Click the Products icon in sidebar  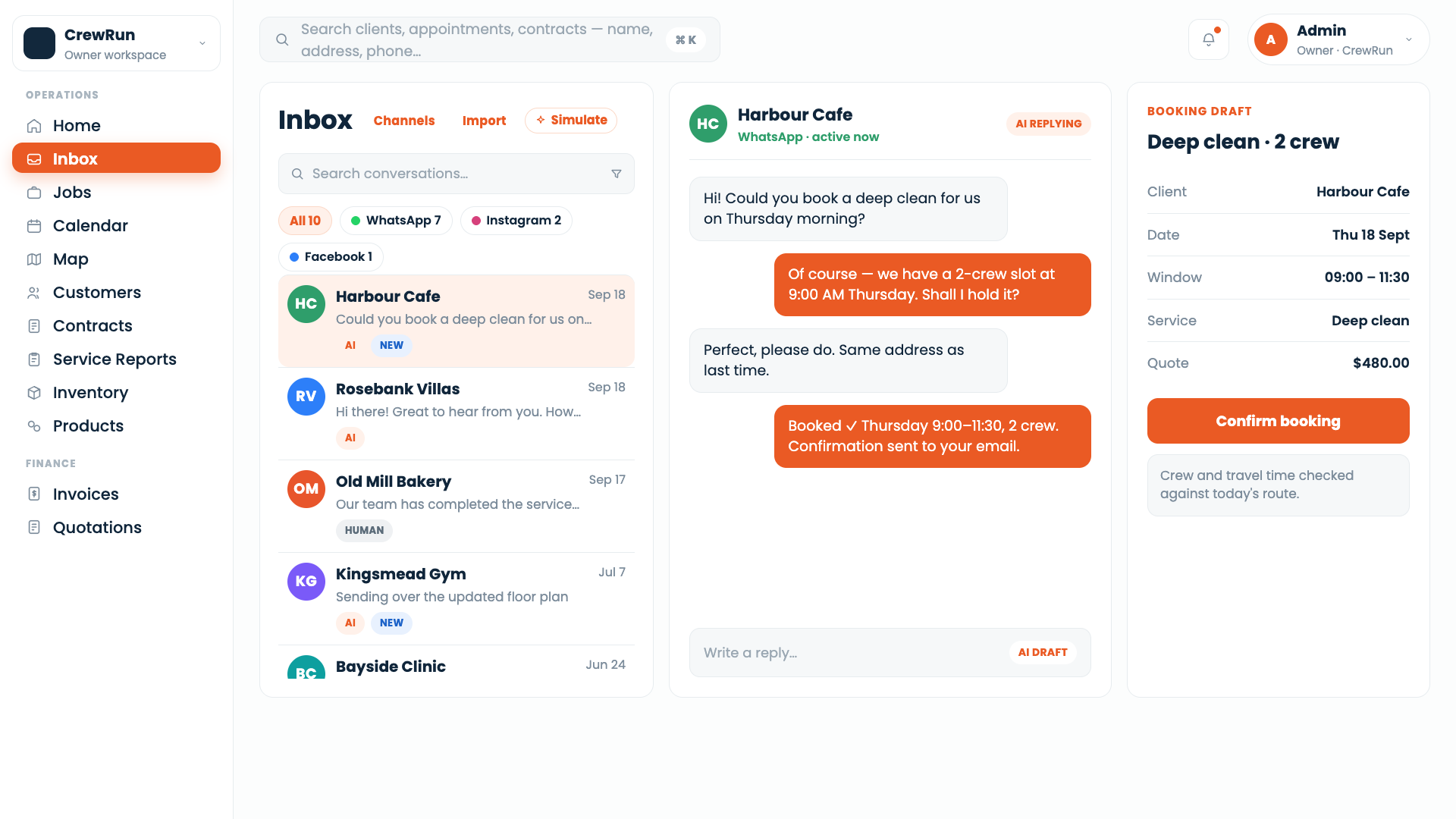(34, 426)
